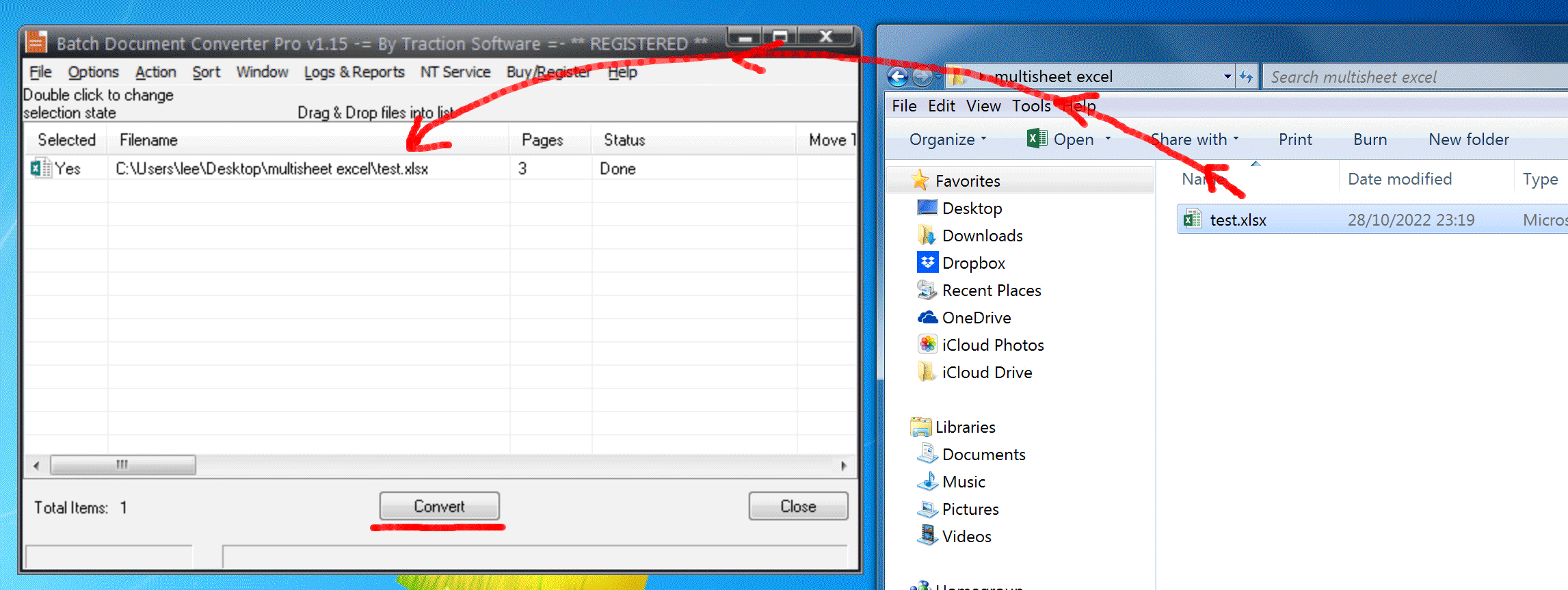
Task: Click the multisheet excel folder path text
Action: click(x=1053, y=77)
